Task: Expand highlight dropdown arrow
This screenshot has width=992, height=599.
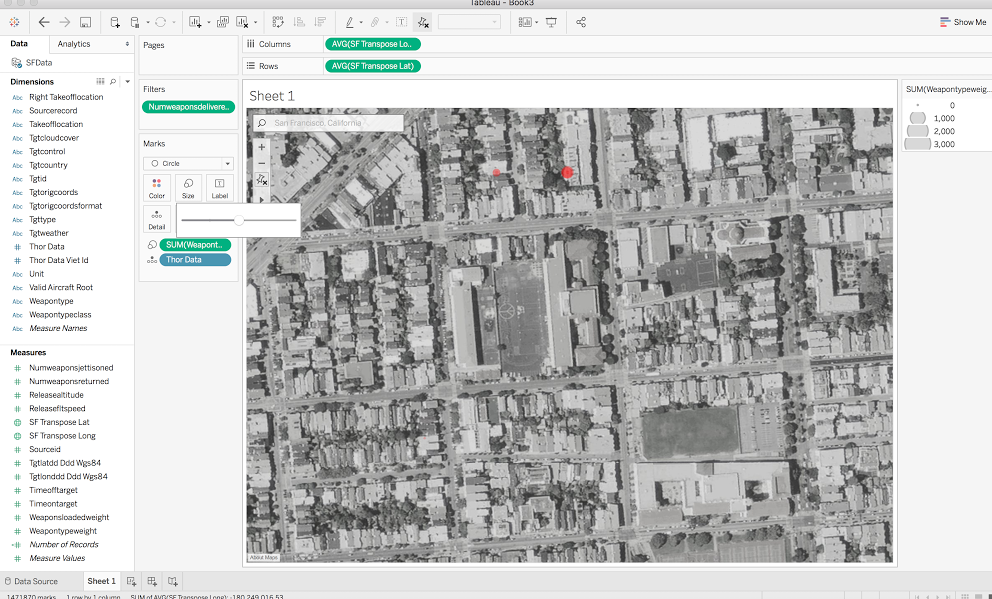Action: pyautogui.click(x=361, y=23)
